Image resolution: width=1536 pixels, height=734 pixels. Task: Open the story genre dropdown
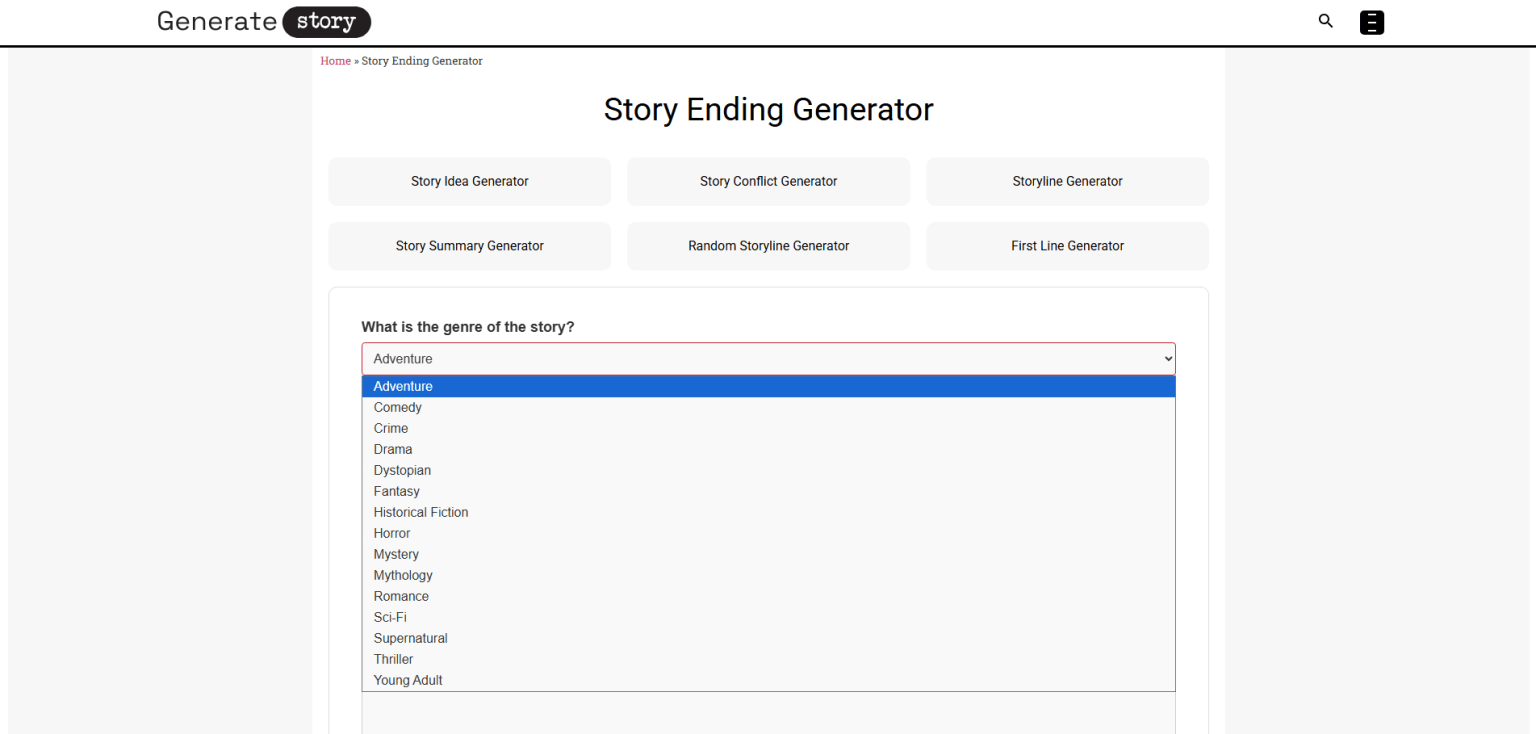pyautogui.click(x=768, y=358)
